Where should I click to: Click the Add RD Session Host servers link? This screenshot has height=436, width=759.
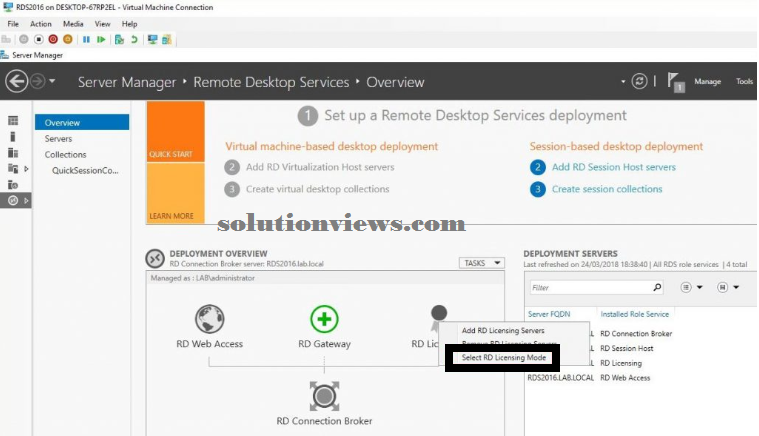click(x=614, y=167)
